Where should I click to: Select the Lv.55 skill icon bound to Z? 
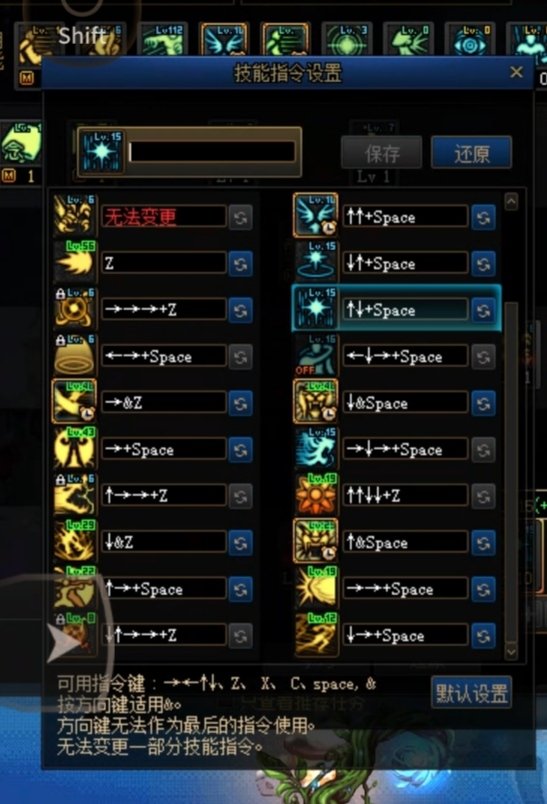click(75, 263)
